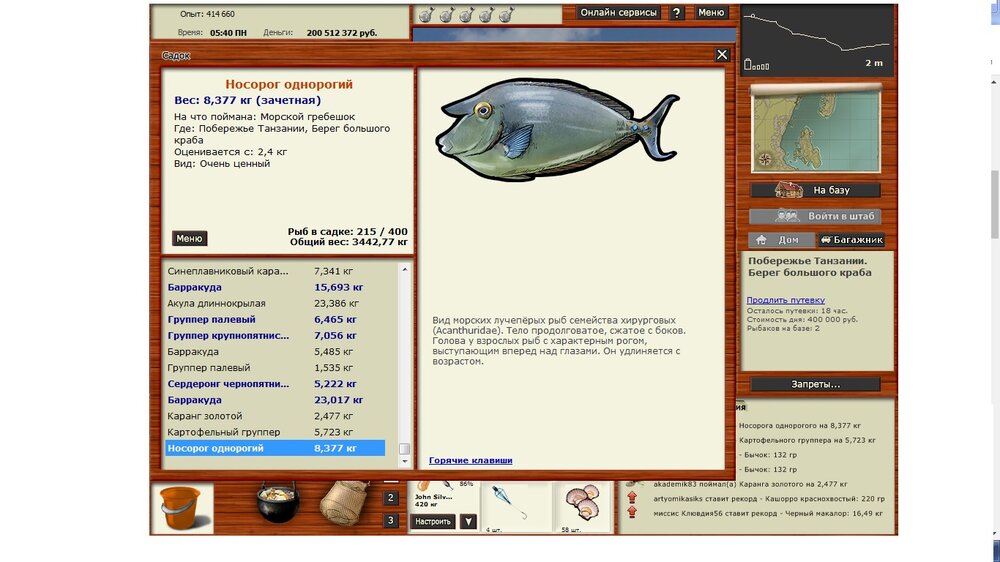Image resolution: width=1000 pixels, height=562 pixels.
Task: Open the top-right 'Меню' button
Action: click(x=711, y=13)
